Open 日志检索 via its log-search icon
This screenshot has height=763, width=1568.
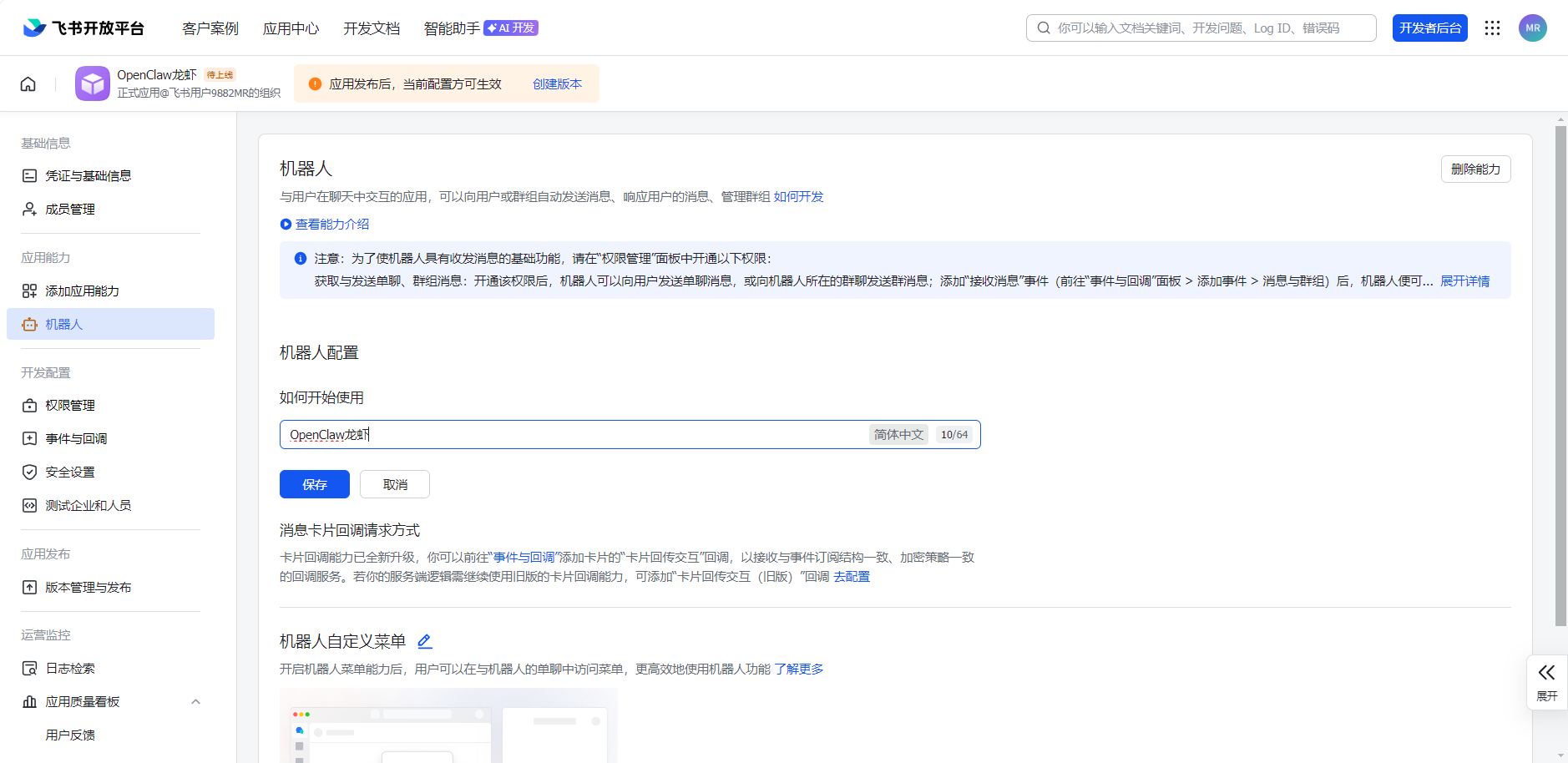(x=29, y=668)
